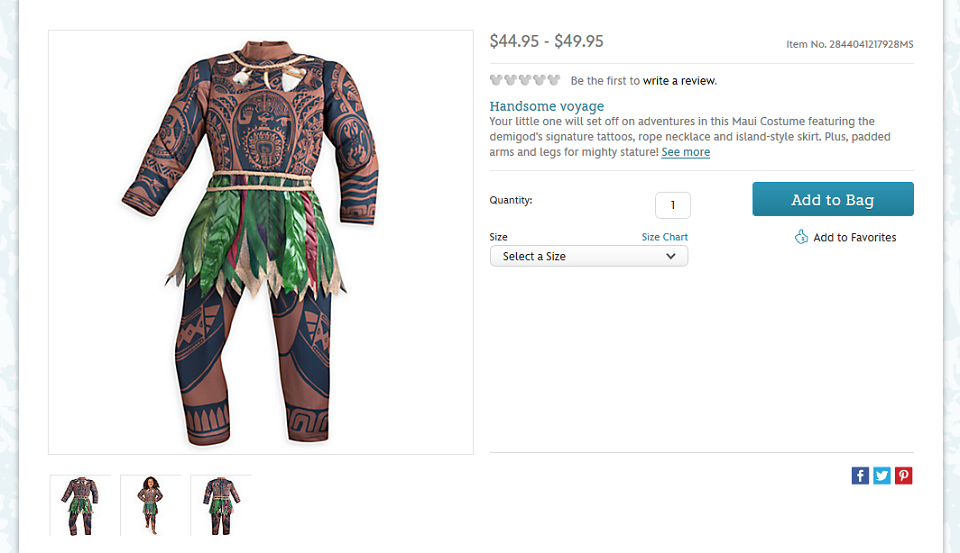960x553 pixels.
Task: Open the Size Chart link
Action: click(x=664, y=237)
